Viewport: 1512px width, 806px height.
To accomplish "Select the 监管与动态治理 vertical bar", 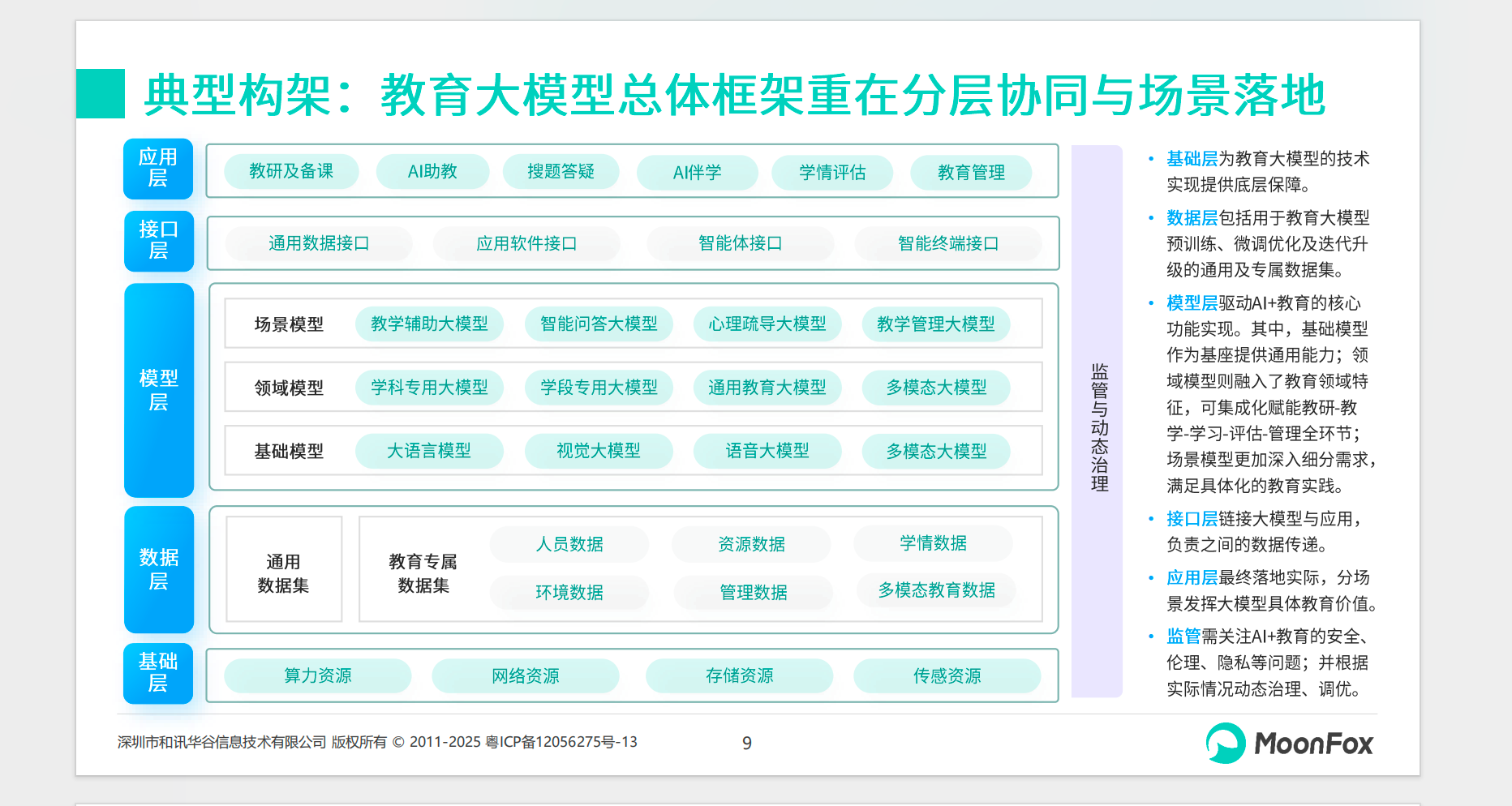I will click(x=1097, y=421).
